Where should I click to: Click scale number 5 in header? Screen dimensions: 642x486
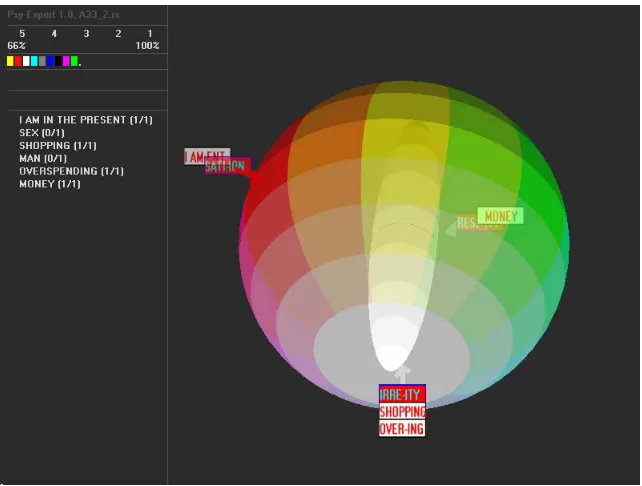coord(22,34)
